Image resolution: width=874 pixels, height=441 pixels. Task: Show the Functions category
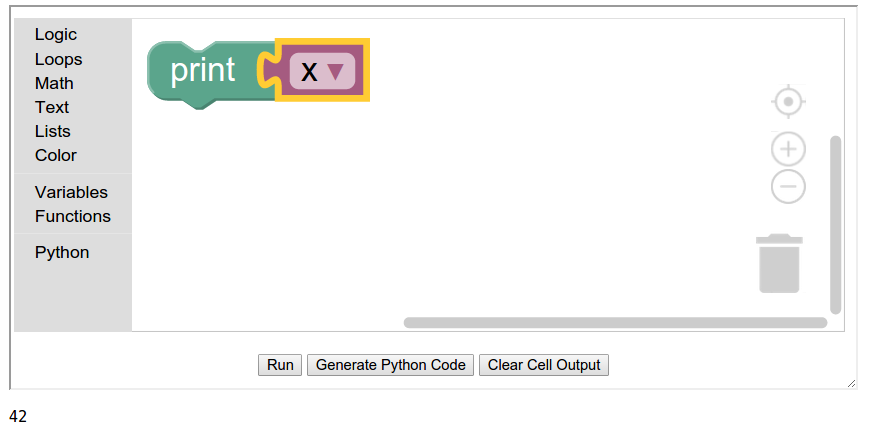[73, 216]
